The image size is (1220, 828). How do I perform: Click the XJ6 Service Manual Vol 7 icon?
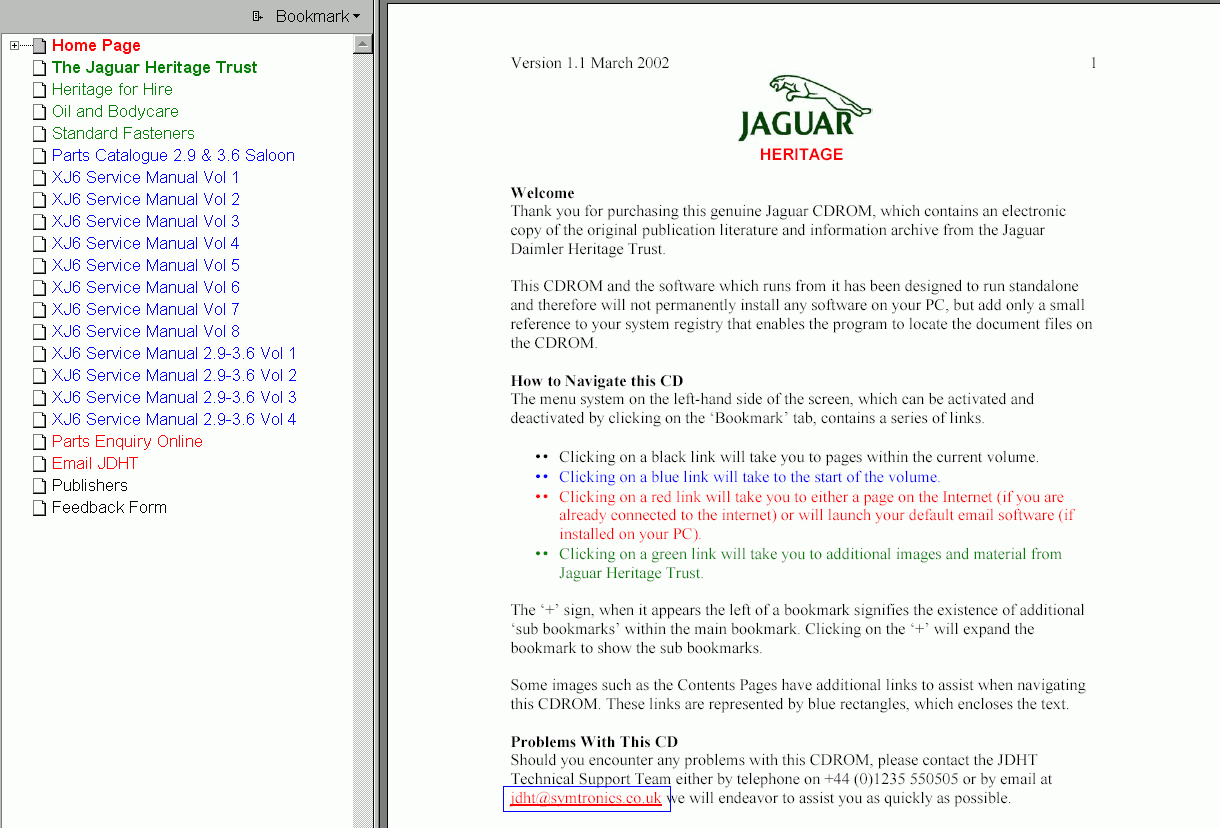tap(39, 309)
